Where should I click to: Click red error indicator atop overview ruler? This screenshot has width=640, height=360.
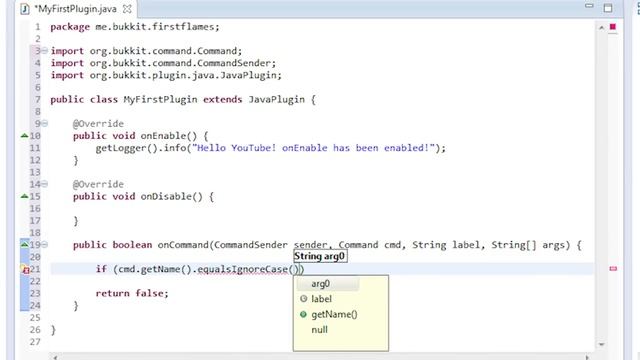coord(613,27)
